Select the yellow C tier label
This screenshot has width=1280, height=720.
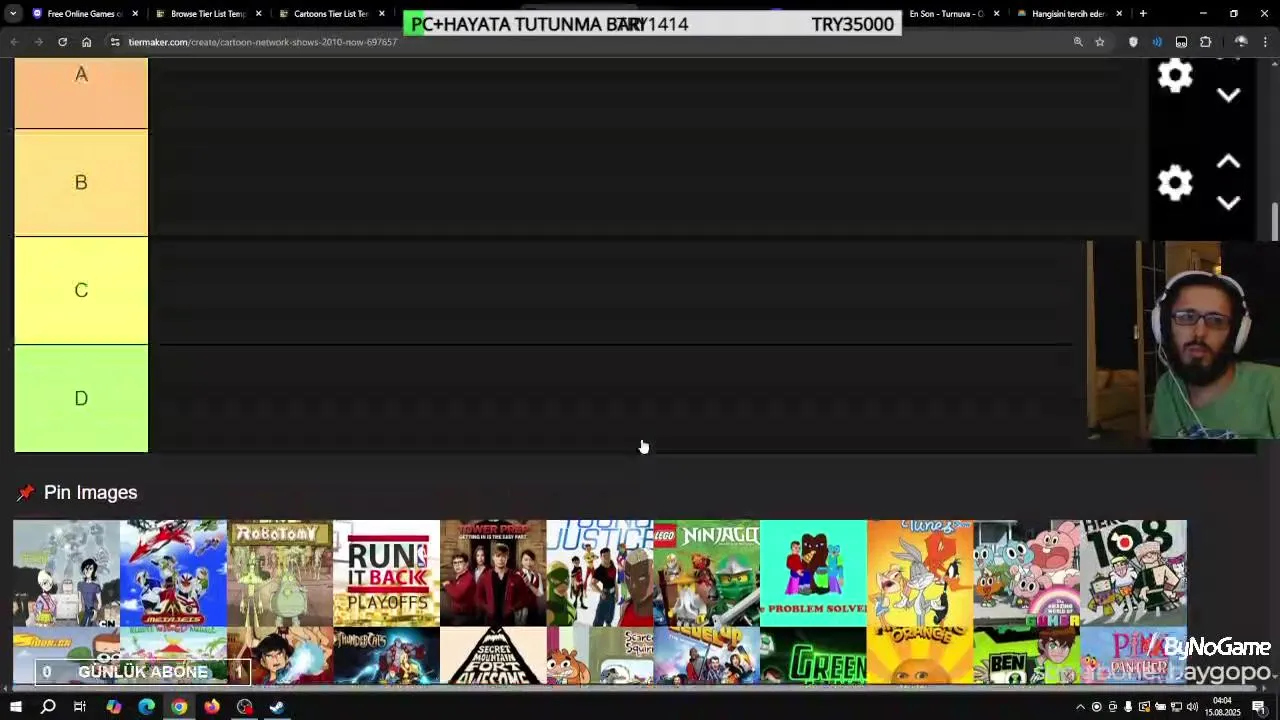pos(81,291)
